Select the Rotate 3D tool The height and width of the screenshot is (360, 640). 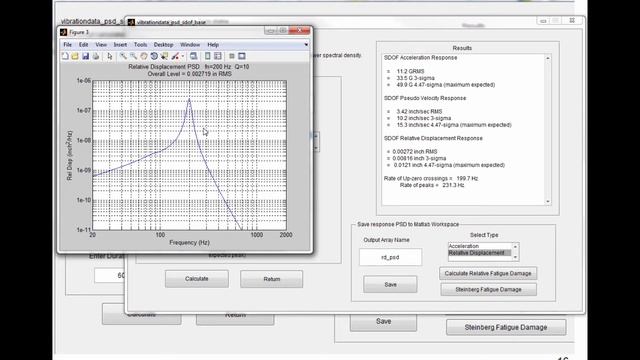(x=154, y=56)
